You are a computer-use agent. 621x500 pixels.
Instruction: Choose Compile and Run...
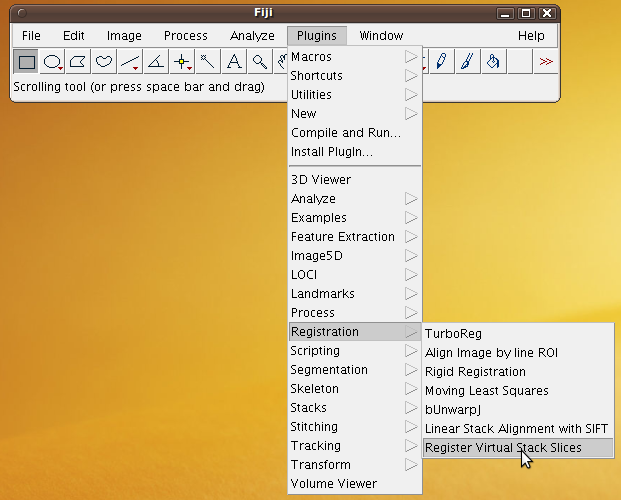(x=354, y=133)
